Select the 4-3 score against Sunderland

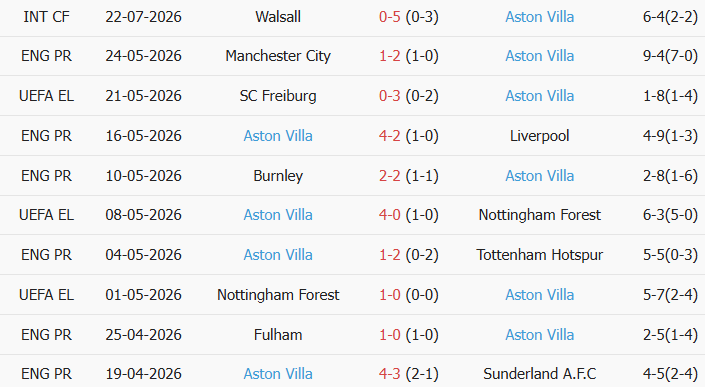(x=389, y=374)
